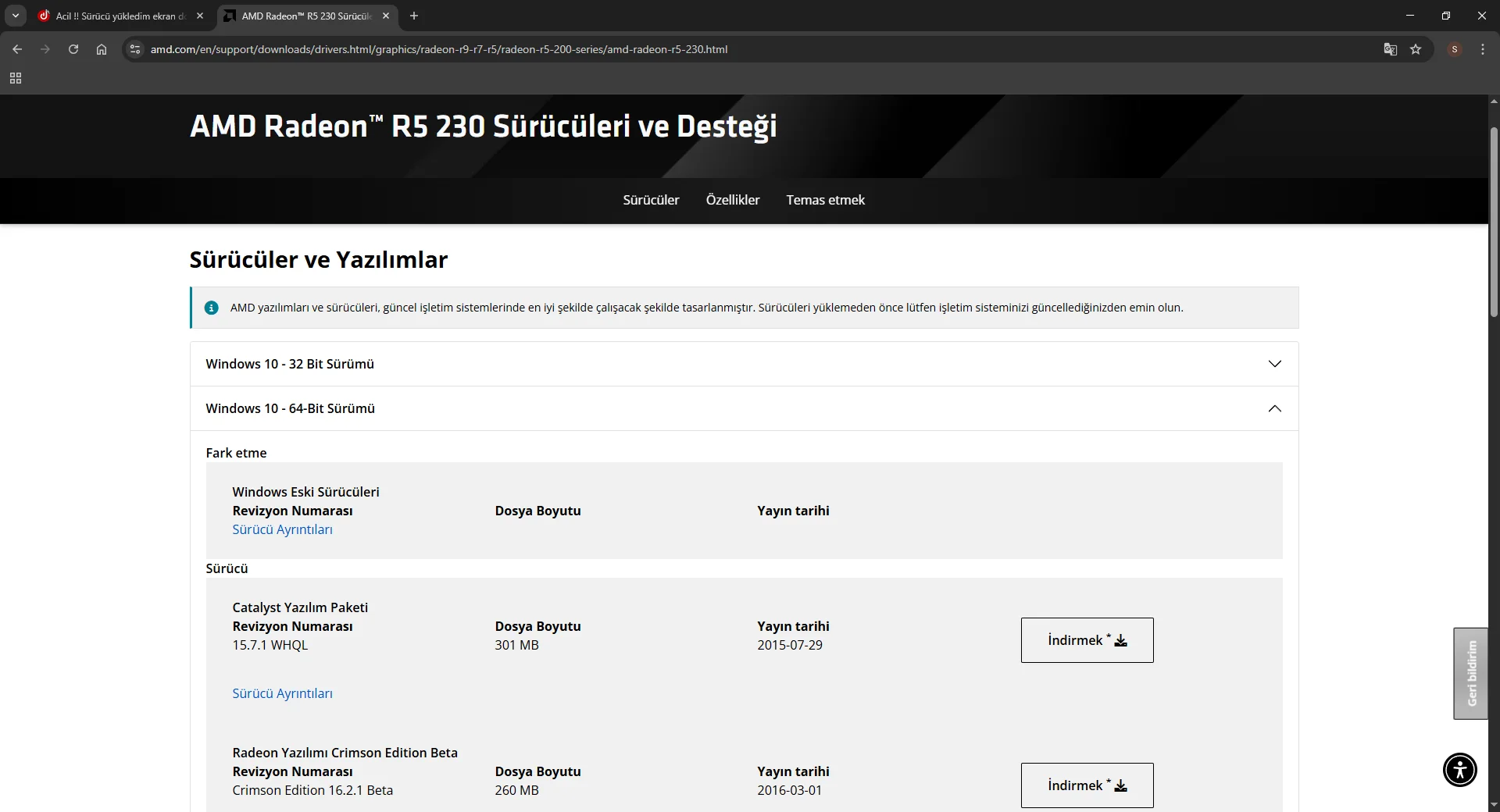Open Sürücü Ayrıntıları under Windows Eski Sürücüleri

tap(282, 529)
